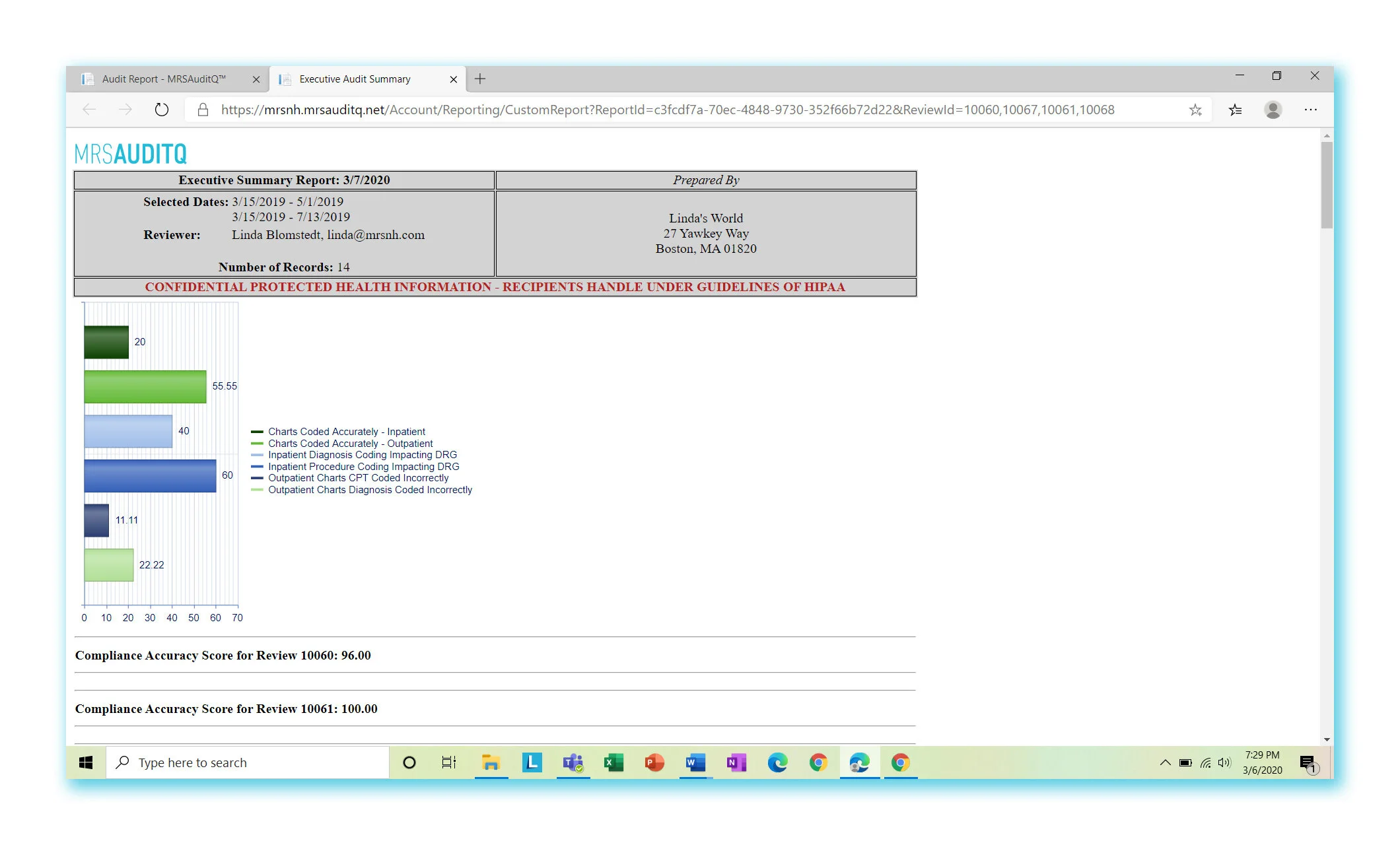This screenshot has height=845, width=1400.
Task: Click the back navigation arrow
Action: (89, 110)
